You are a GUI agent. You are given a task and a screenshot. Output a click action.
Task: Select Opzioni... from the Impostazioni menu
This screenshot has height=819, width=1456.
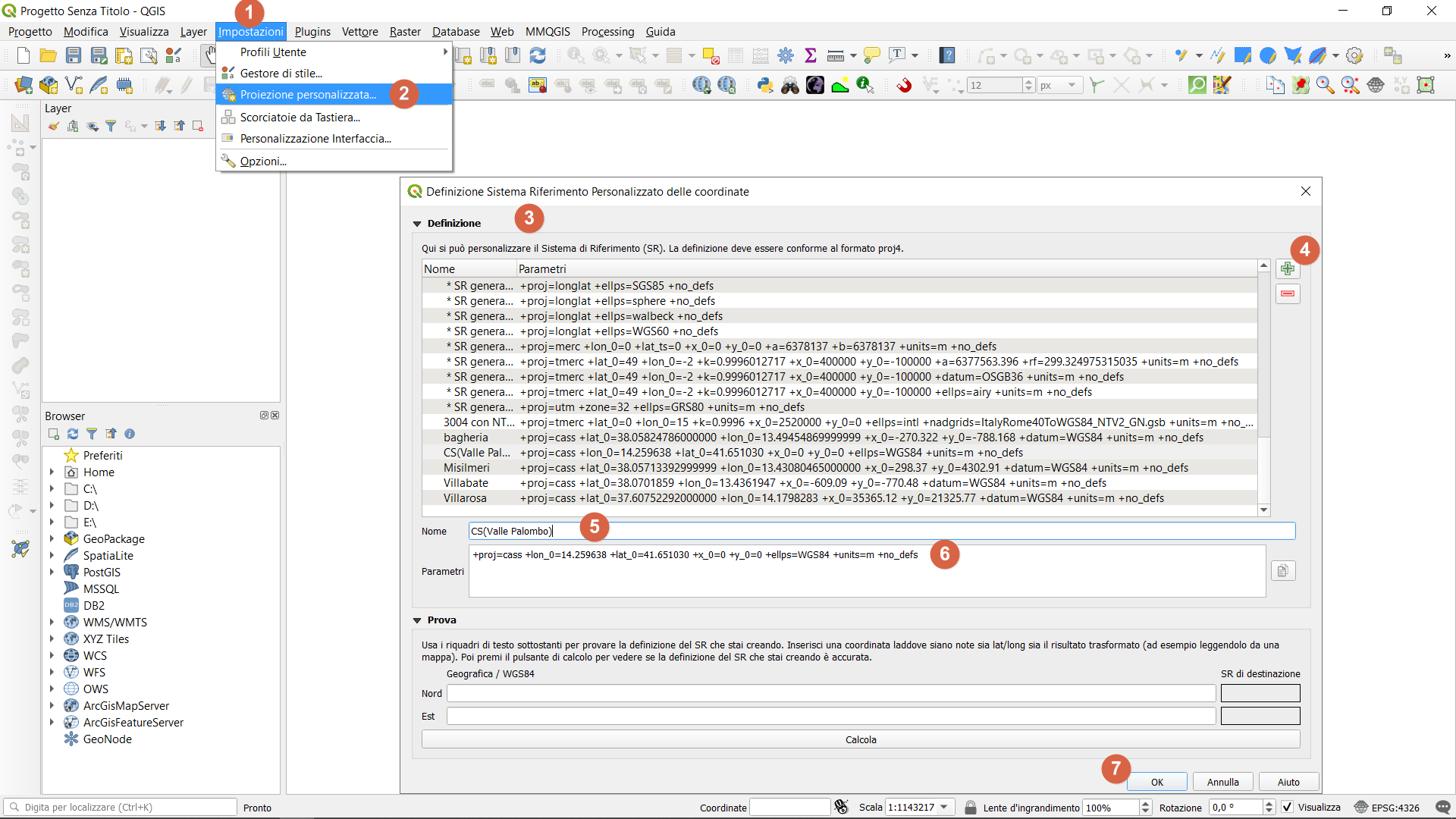(263, 161)
